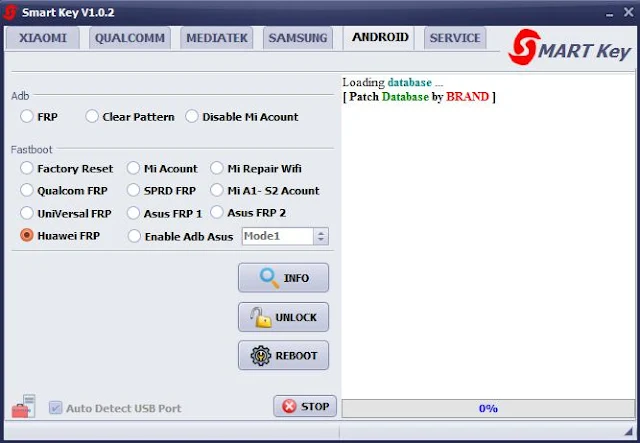Viewport: 640px width, 443px height.
Task: Click the resize grip in status bar corner
Action: click(x=628, y=431)
